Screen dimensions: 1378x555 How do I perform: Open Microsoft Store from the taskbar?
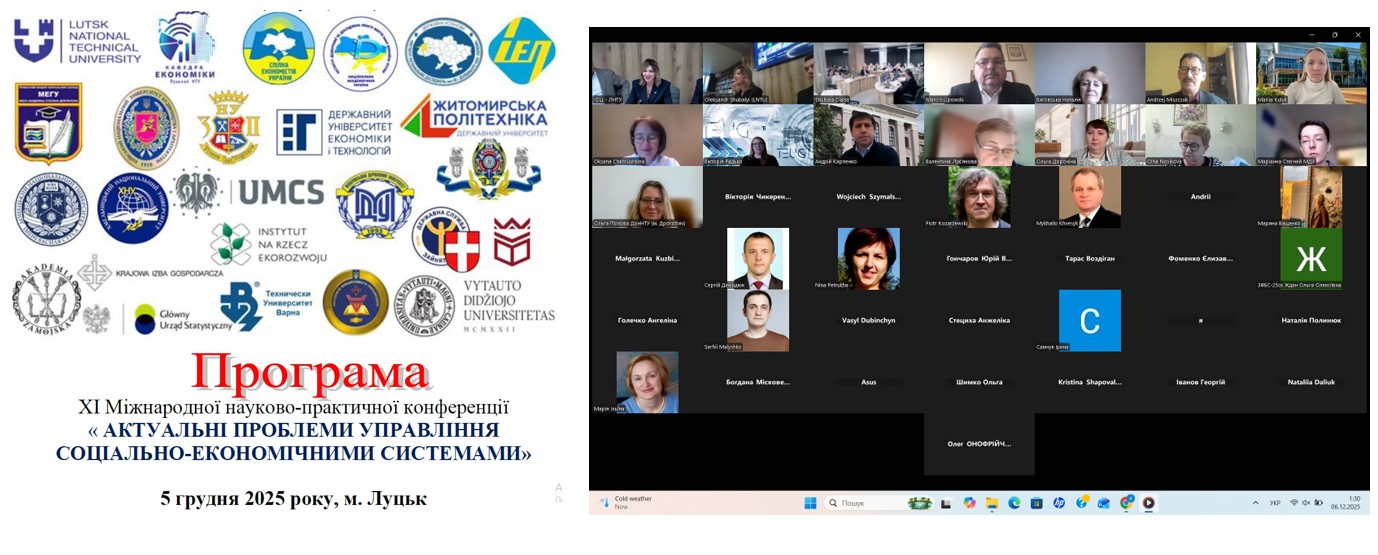[x=1036, y=503]
